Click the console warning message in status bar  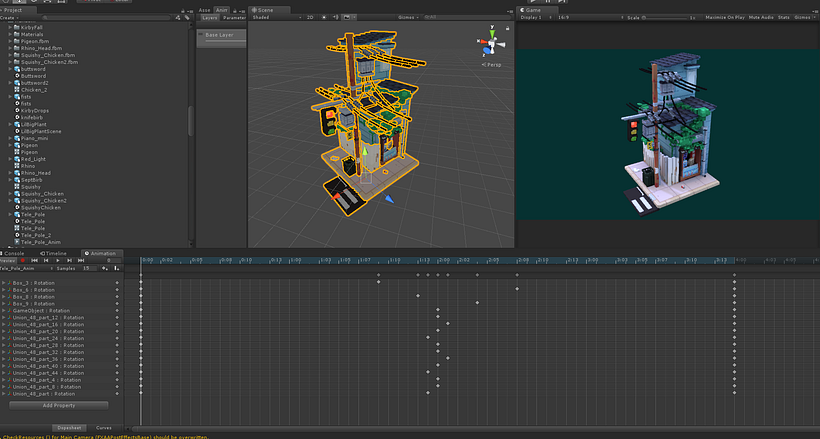coord(105,436)
